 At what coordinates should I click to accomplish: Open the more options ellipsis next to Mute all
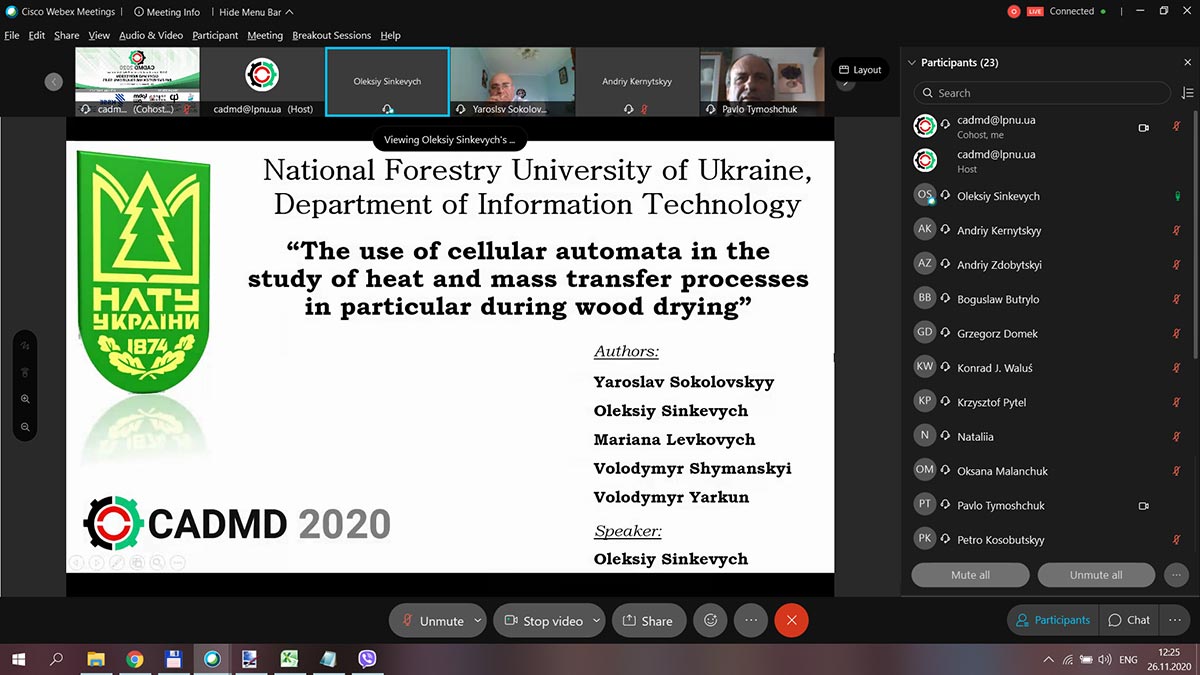1176,574
